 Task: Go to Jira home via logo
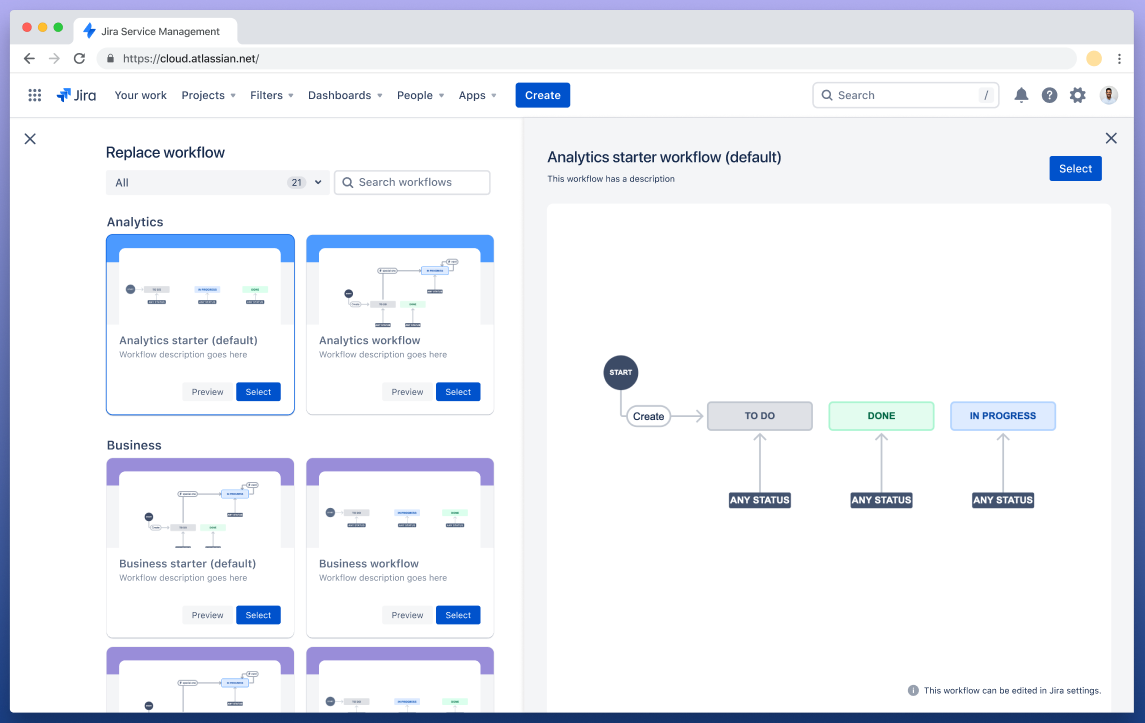click(76, 95)
